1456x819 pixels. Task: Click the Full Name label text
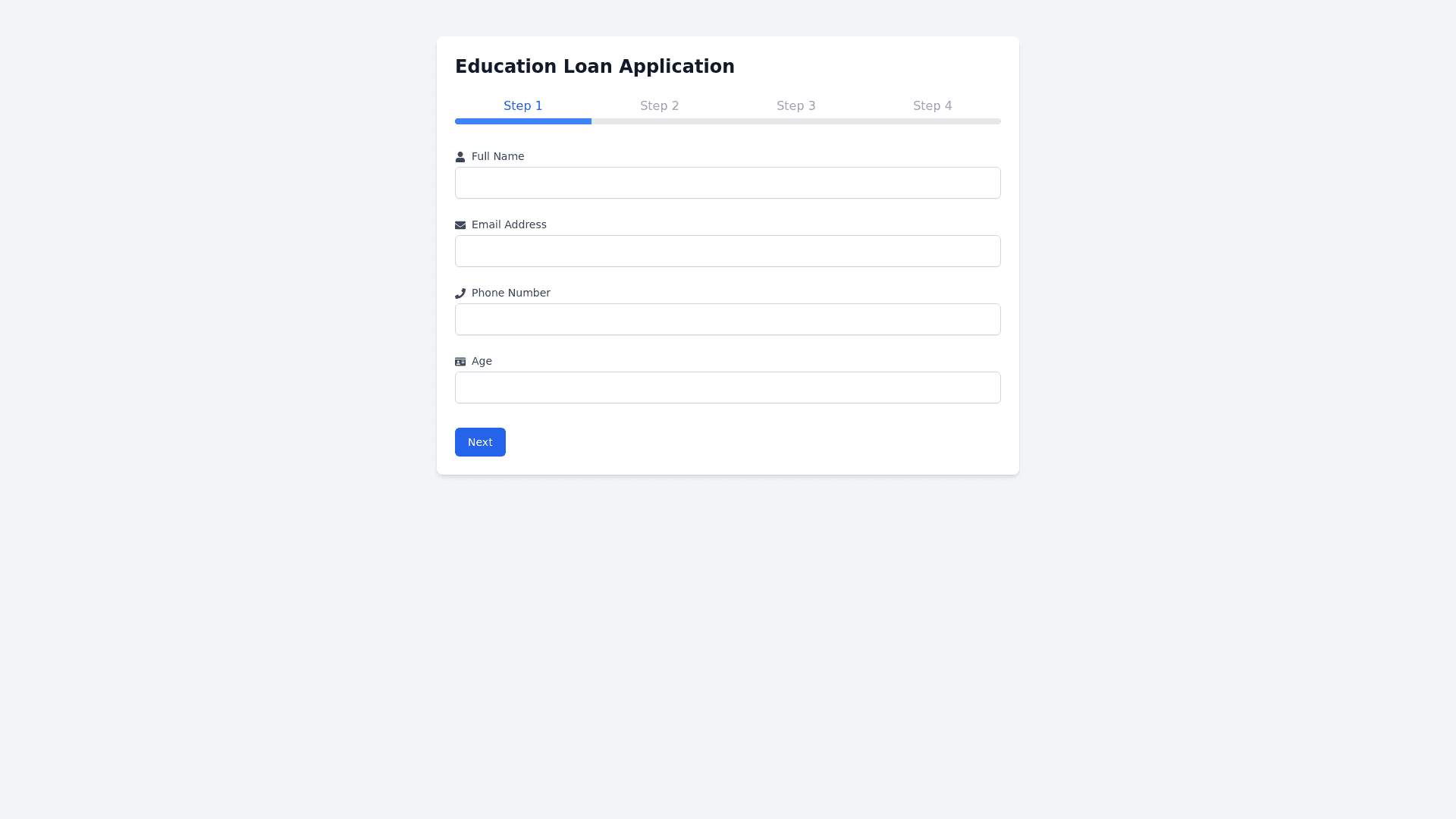(498, 156)
